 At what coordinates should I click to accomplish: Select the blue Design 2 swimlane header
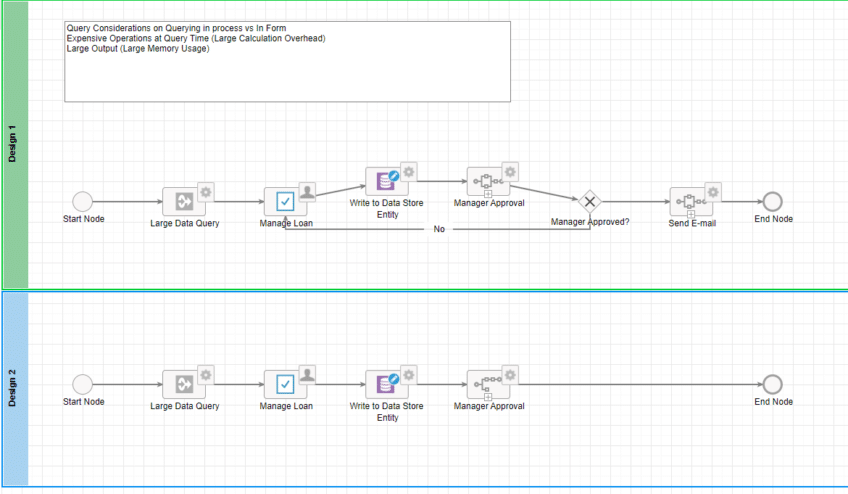(x=15, y=388)
